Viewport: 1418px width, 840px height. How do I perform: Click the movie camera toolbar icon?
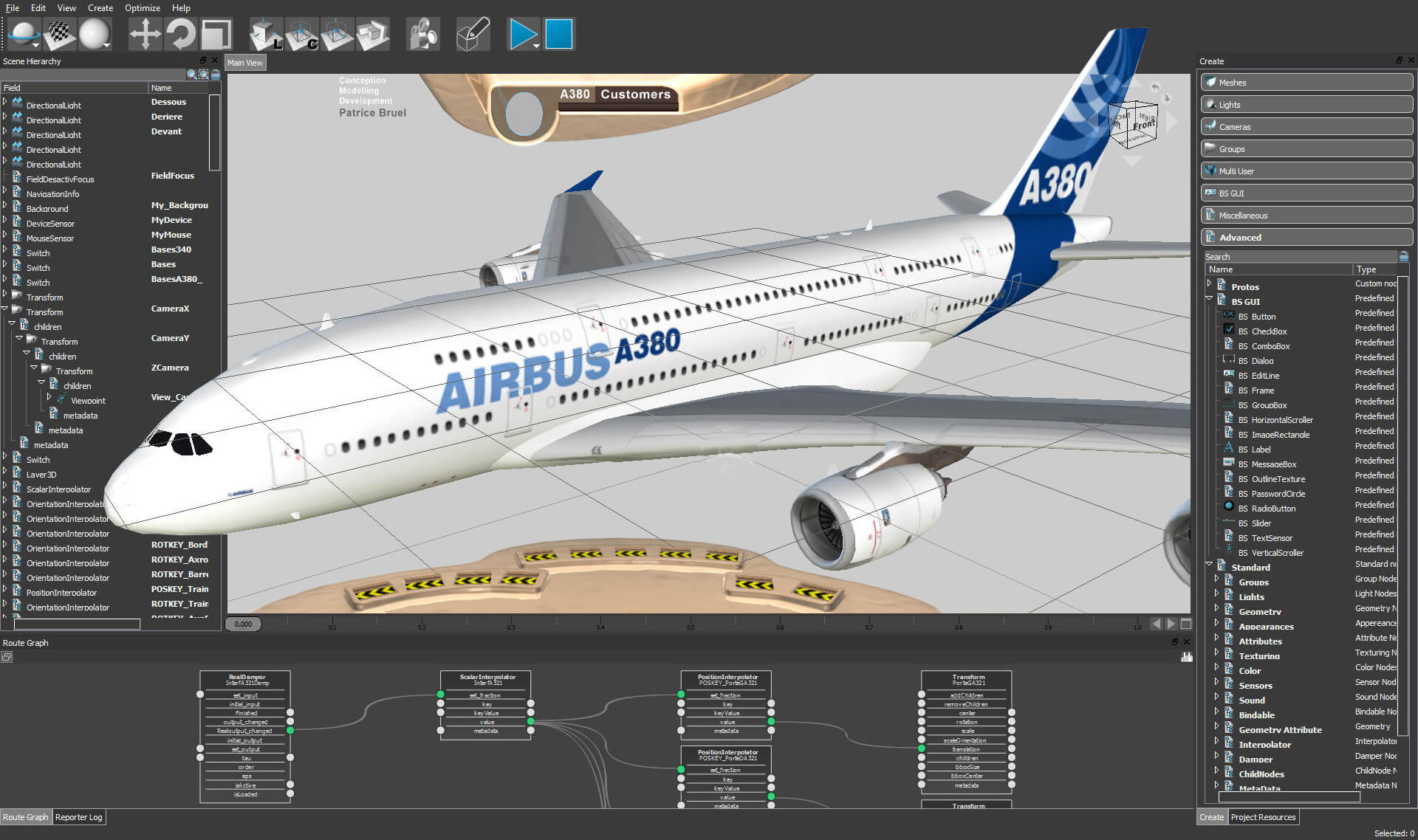click(423, 34)
